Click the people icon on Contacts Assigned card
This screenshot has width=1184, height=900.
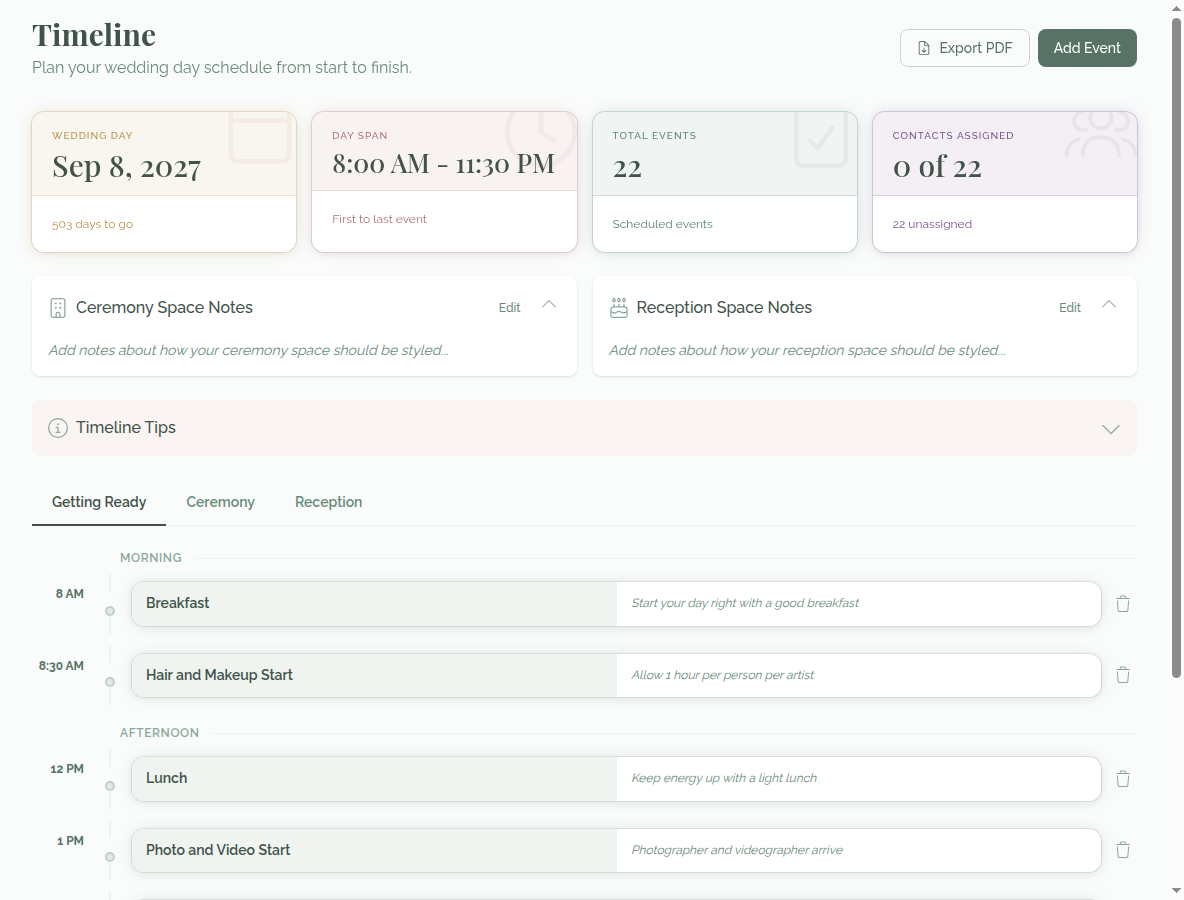[x=1101, y=134]
